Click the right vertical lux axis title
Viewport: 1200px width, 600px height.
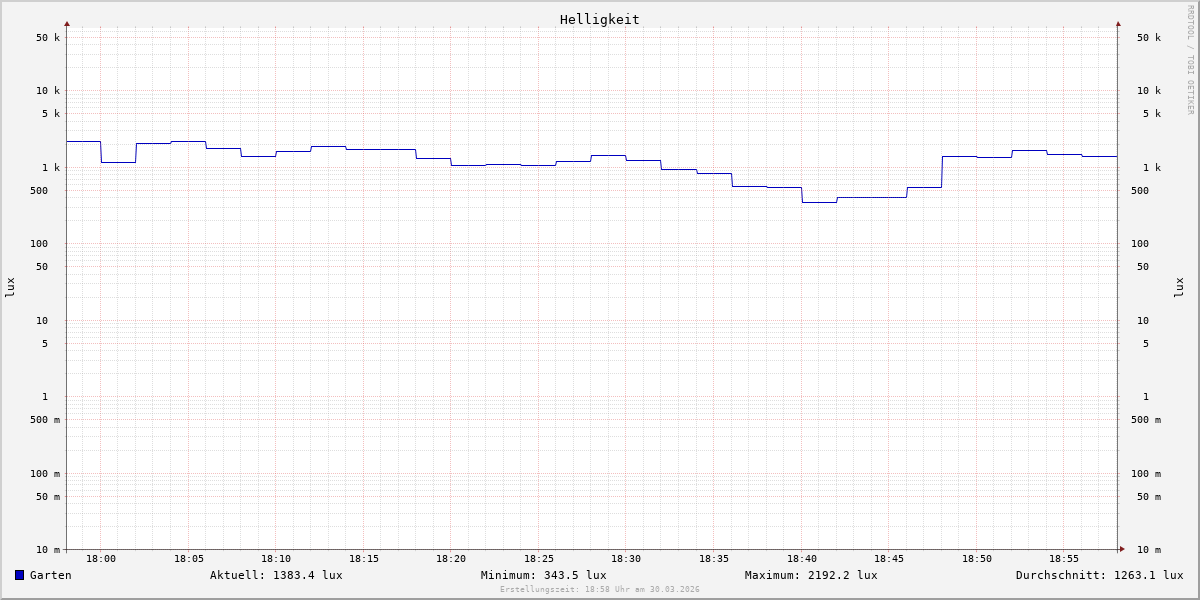pyautogui.click(x=1179, y=287)
